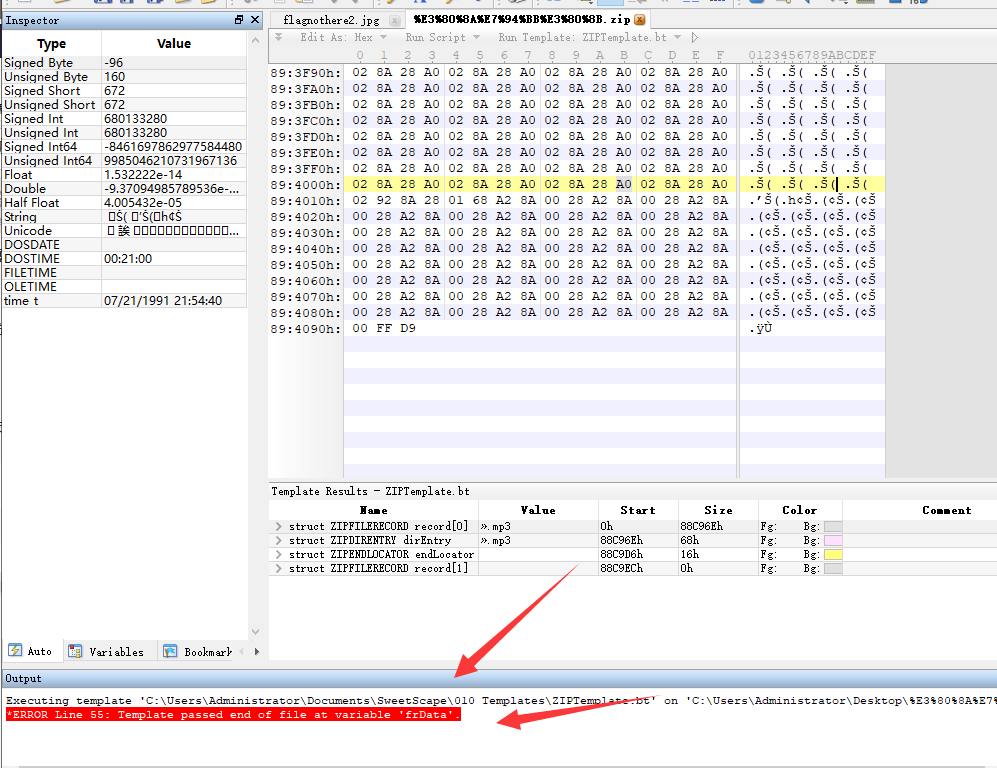Expand struct ZIPFILERECORD record[1]

(x=278, y=568)
